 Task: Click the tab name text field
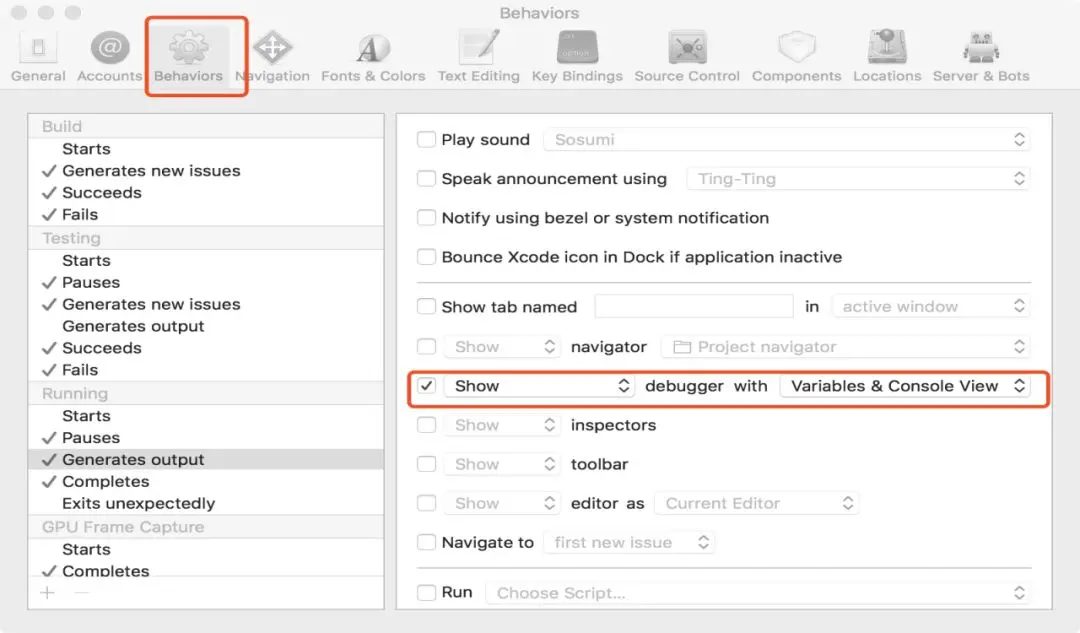(694, 307)
